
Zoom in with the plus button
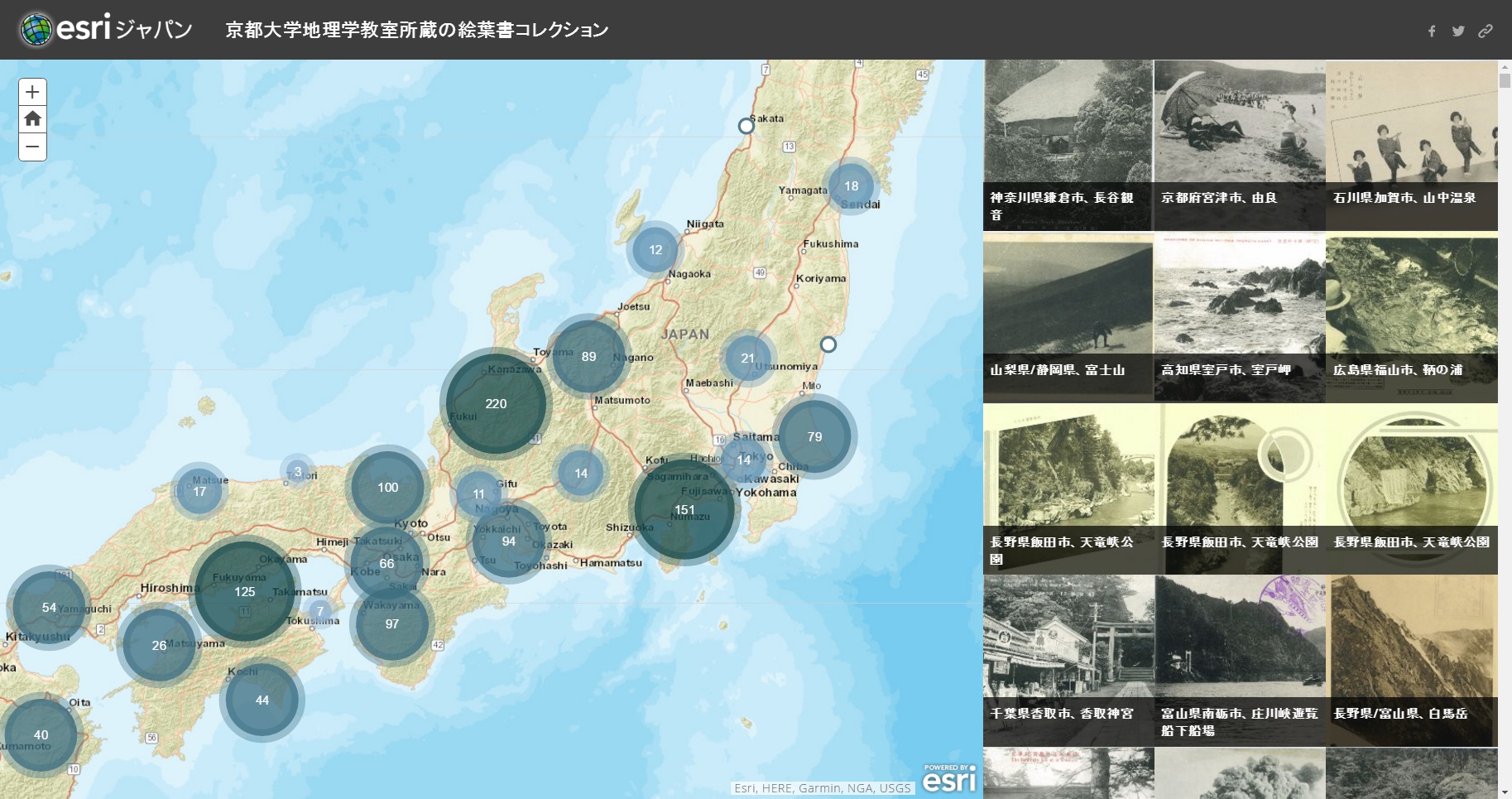[x=32, y=91]
